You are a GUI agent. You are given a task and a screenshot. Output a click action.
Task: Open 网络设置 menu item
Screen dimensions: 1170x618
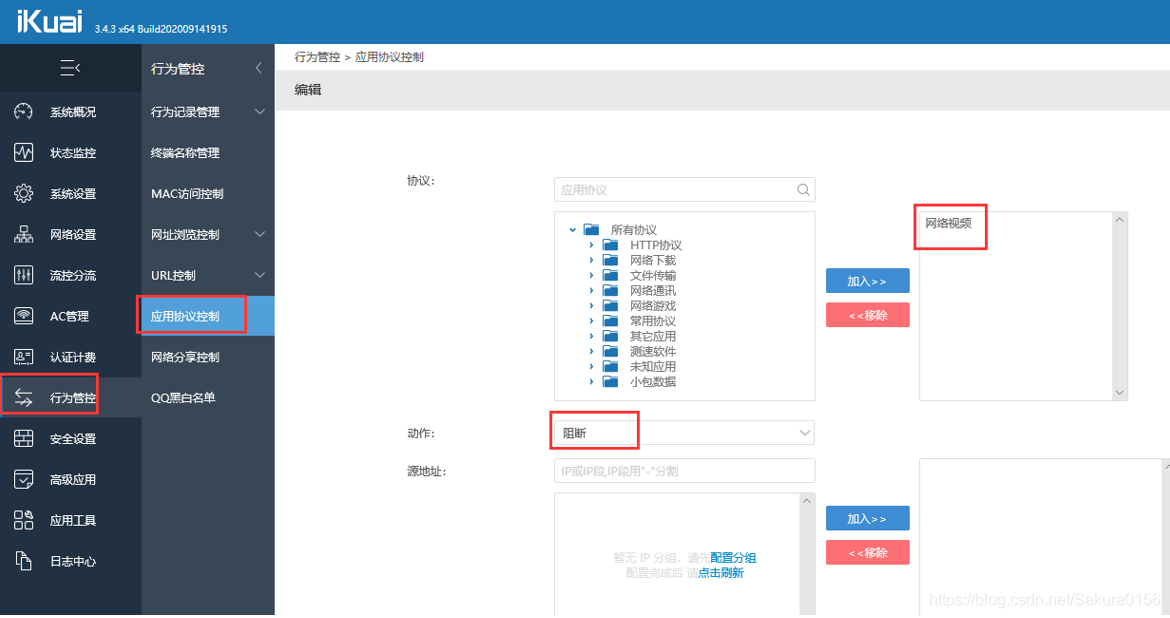[x=71, y=234]
